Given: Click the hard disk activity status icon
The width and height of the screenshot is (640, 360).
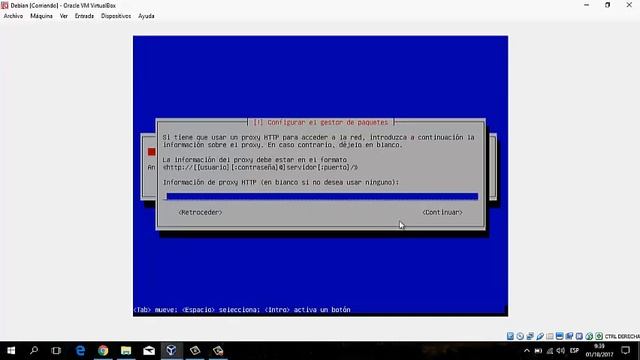Looking at the screenshot, I should 510,336.
